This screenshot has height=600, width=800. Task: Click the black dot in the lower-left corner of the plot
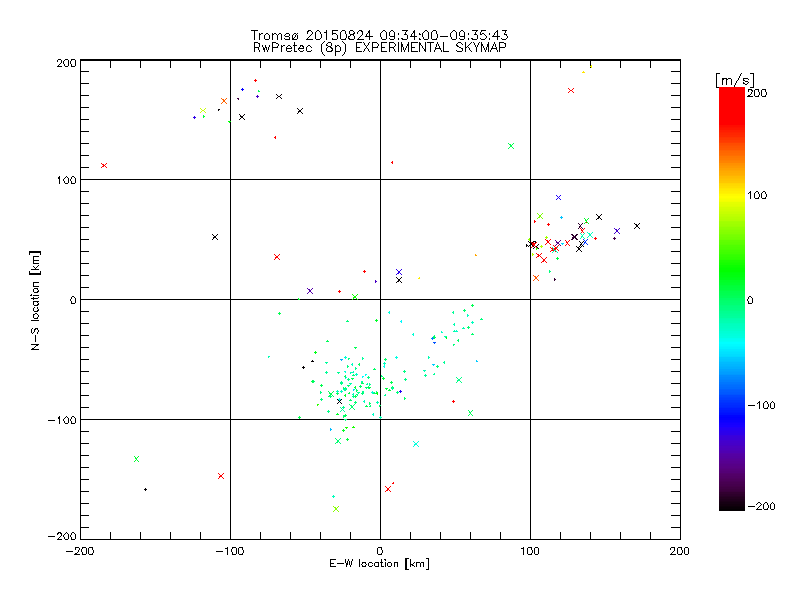tap(145, 490)
